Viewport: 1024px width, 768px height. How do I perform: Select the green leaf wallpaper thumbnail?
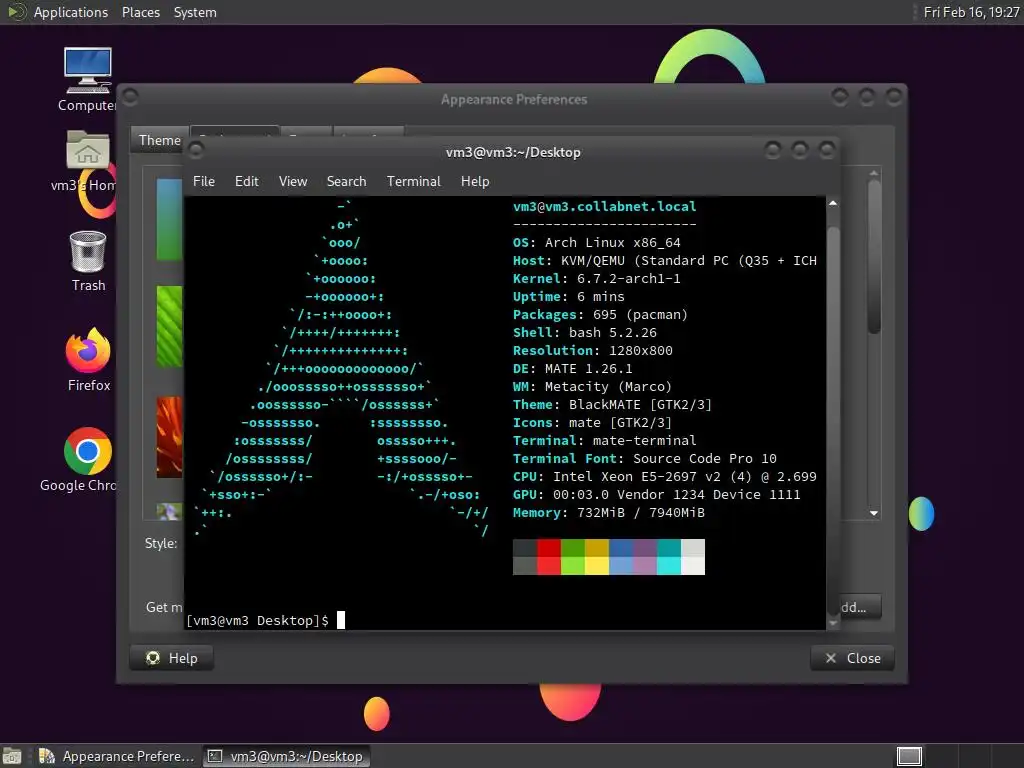pos(169,327)
